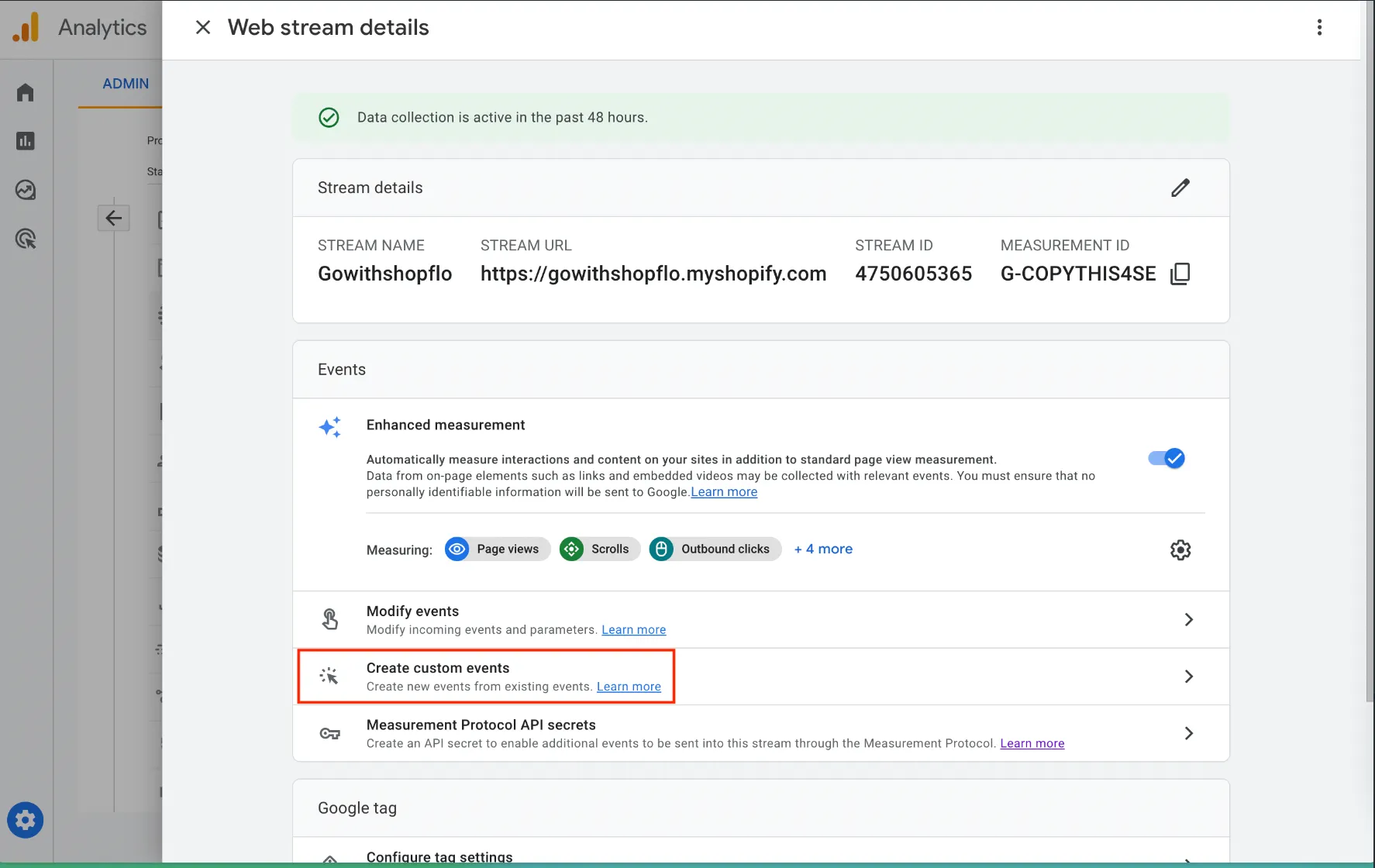Viewport: 1375px width, 868px height.
Task: Click the Modify events touch icon
Action: [x=329, y=619]
